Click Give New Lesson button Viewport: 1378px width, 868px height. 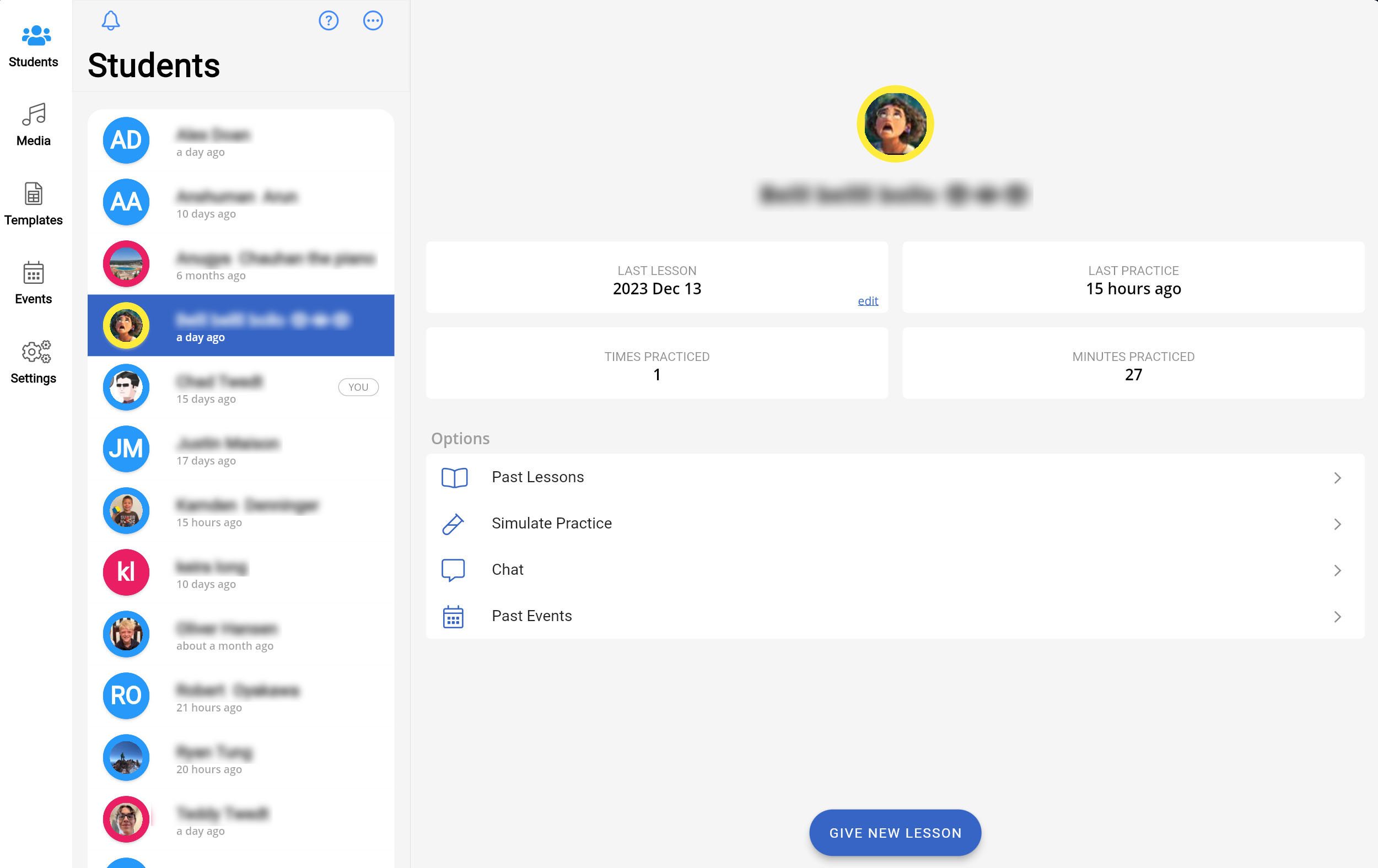[895, 833]
